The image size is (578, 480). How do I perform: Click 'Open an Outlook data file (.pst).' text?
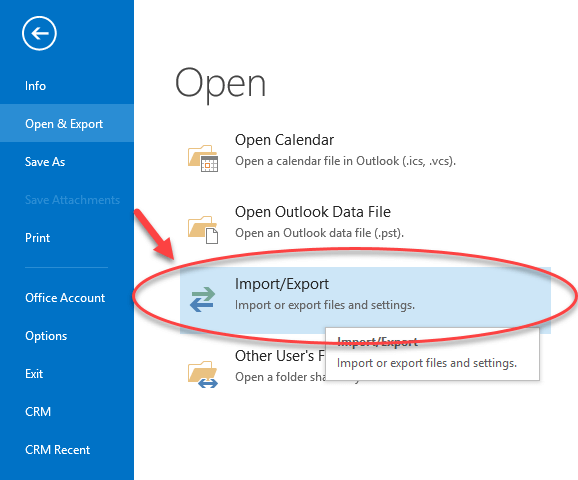319,233
